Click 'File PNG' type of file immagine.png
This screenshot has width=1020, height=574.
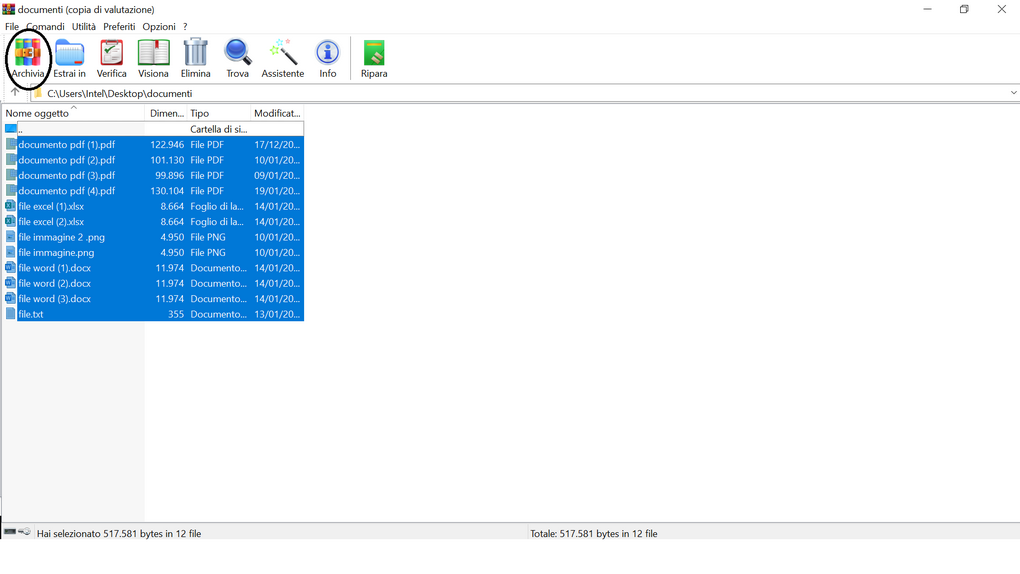[x=208, y=253]
